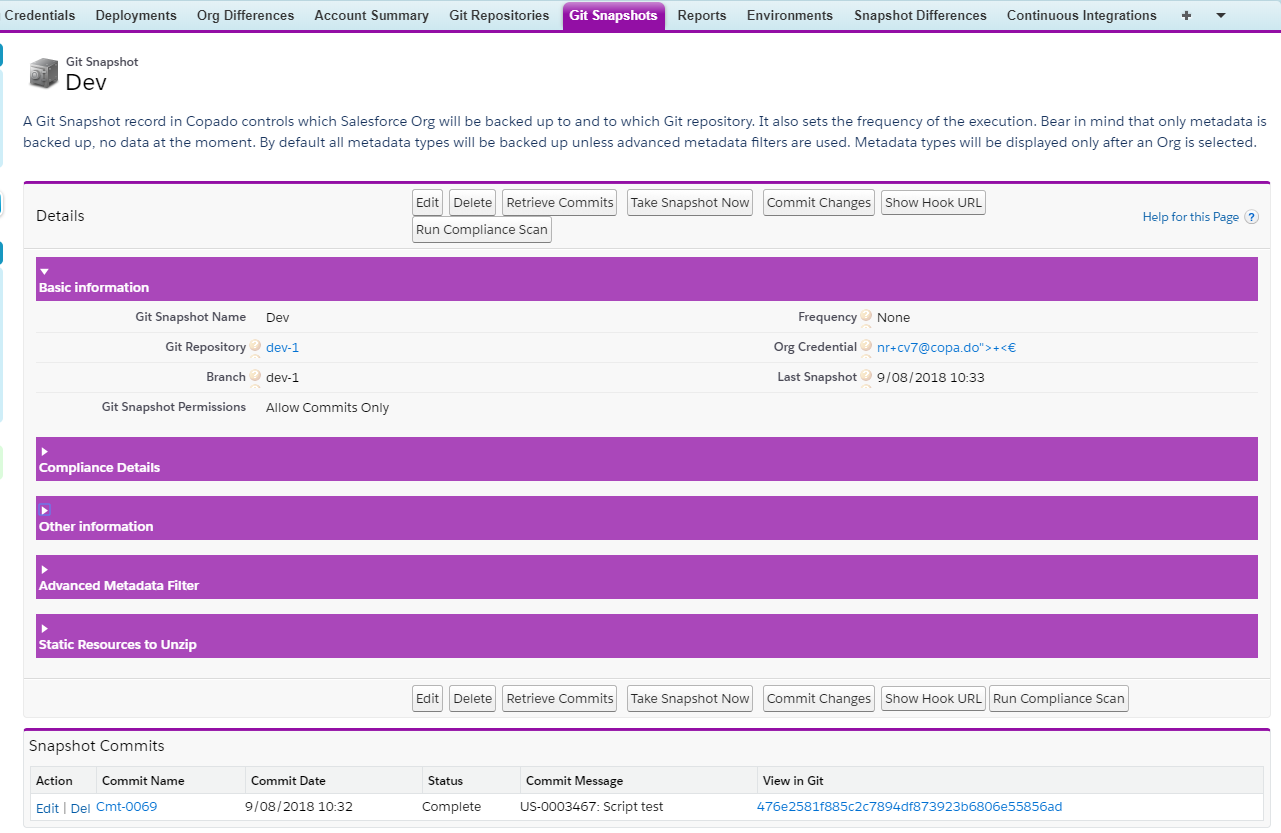Select the Git Snapshots tab
The width and height of the screenshot is (1281, 833).
[x=613, y=15]
